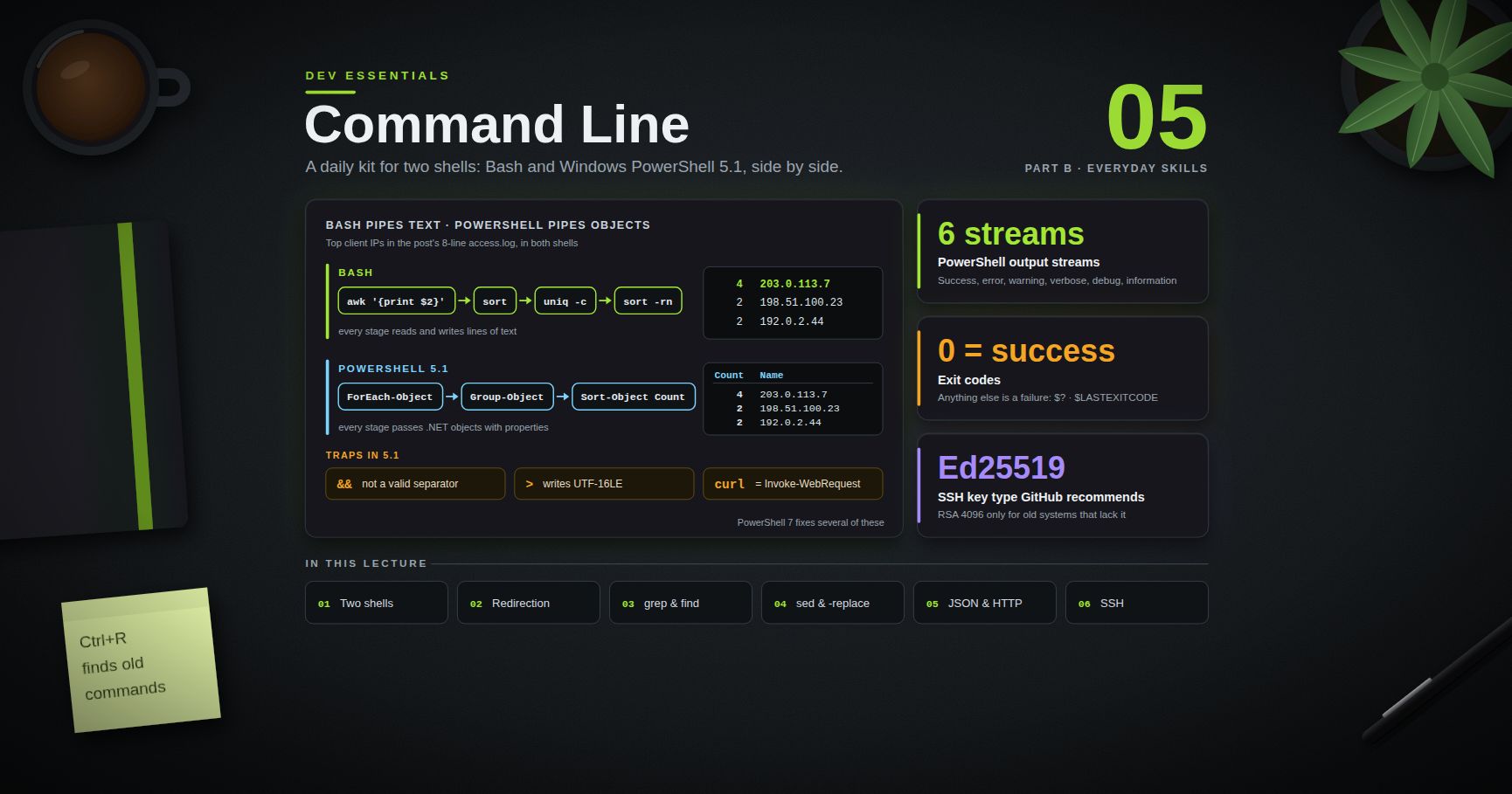The width and height of the screenshot is (1512, 794).
Task: Select the plain "sort" stage in Bash pipeline
Action: pos(495,300)
